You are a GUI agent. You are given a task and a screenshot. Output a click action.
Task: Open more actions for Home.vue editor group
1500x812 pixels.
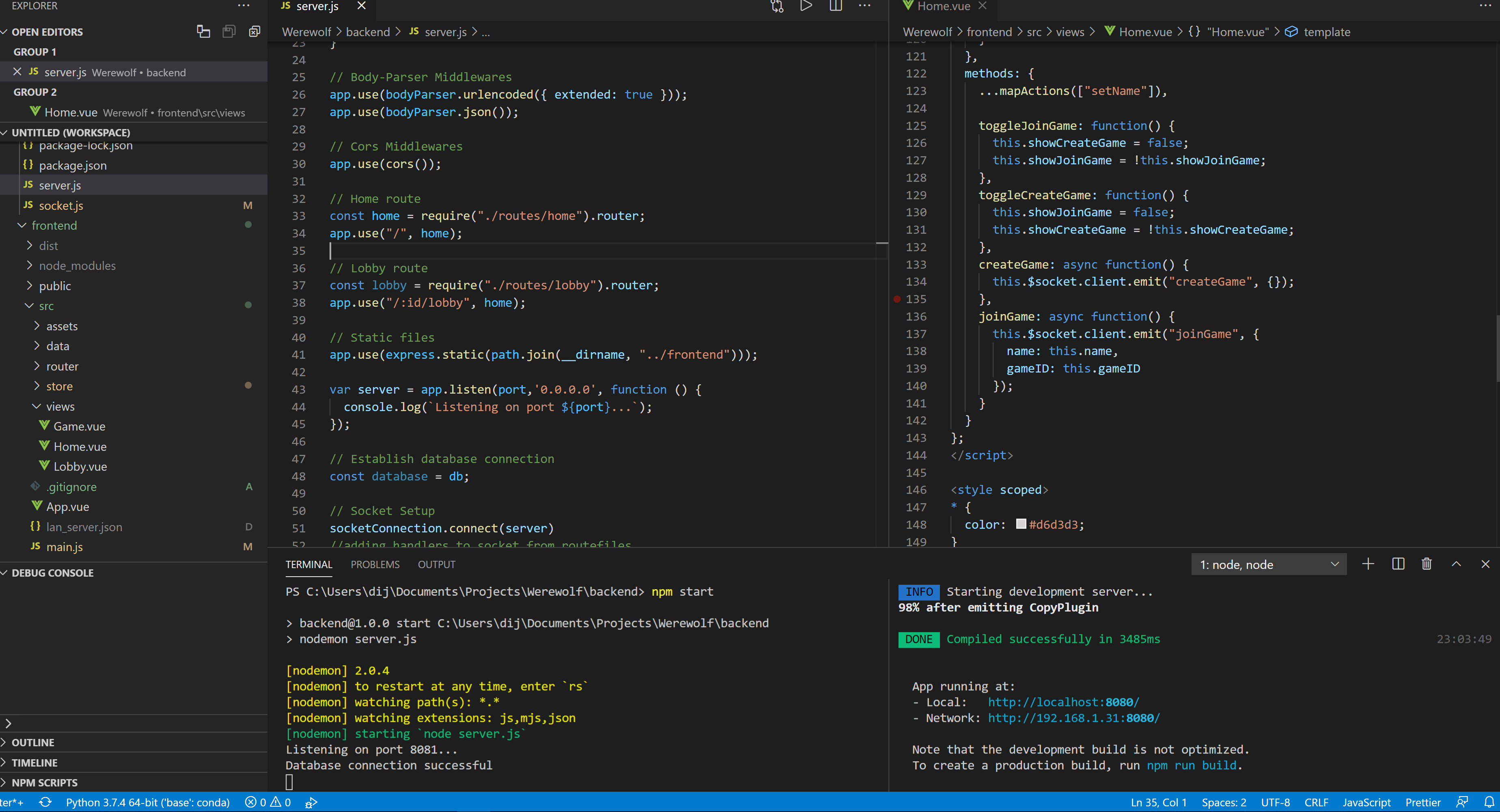pos(1485,6)
